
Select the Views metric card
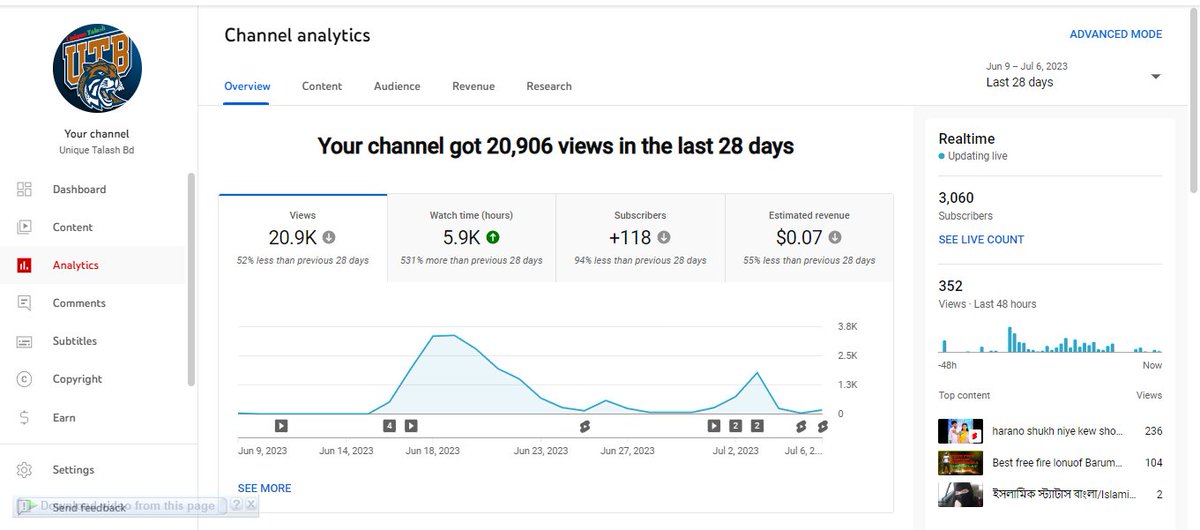click(x=303, y=237)
